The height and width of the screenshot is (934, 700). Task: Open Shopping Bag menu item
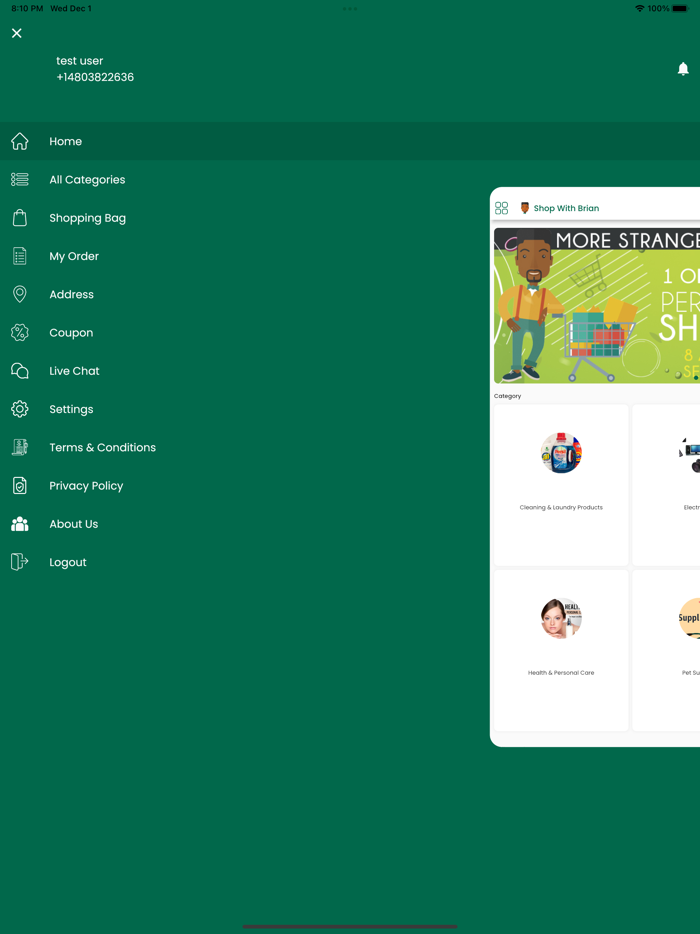click(88, 218)
